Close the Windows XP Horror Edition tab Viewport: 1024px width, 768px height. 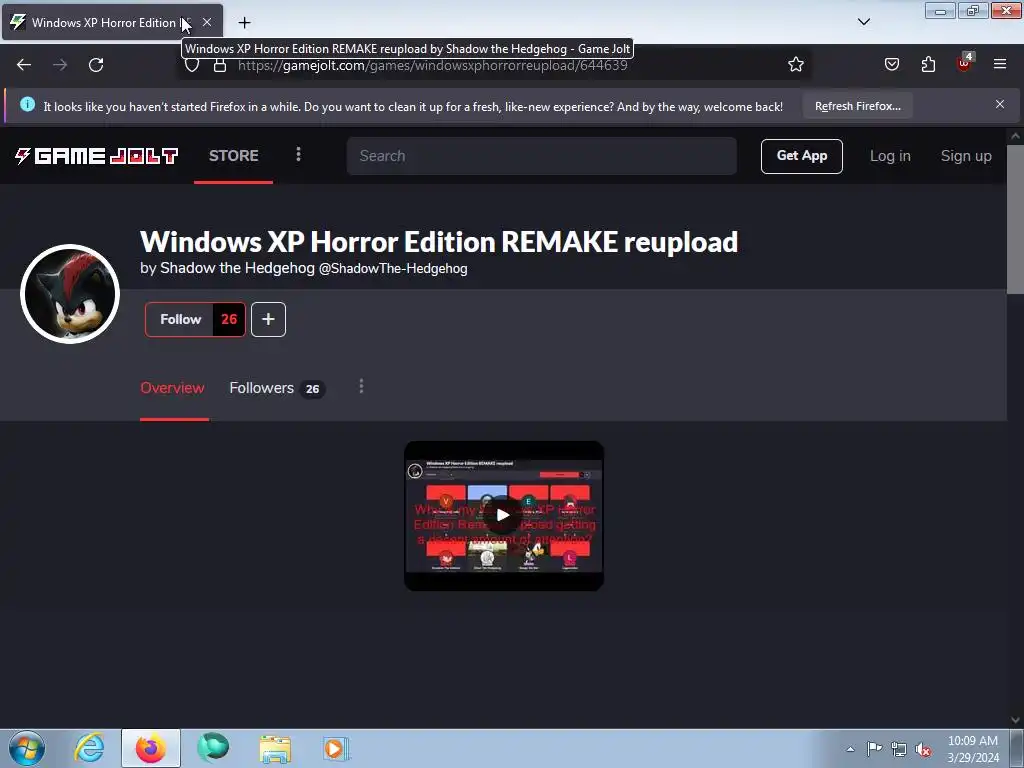tap(206, 22)
